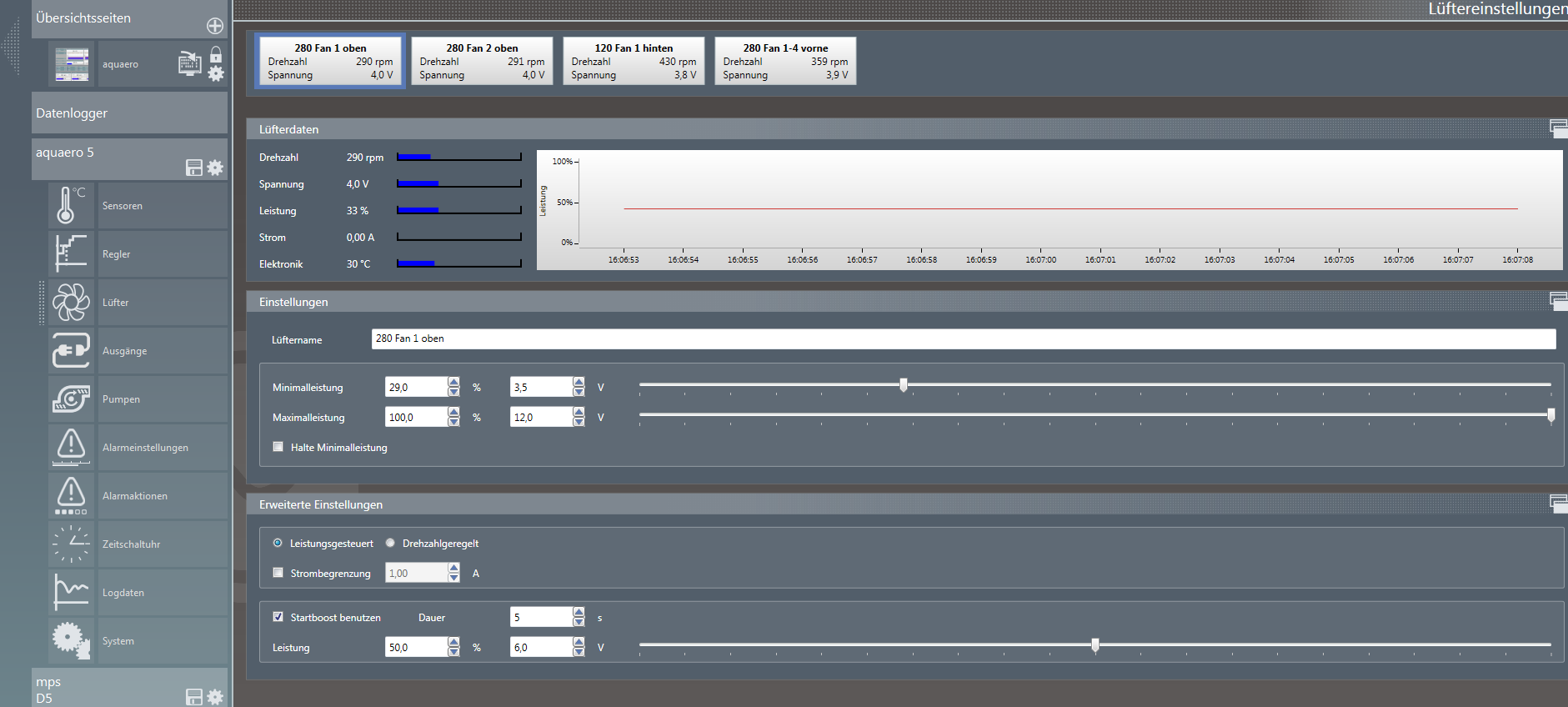Enable the Halte Minimalleistung checkbox

[278, 447]
